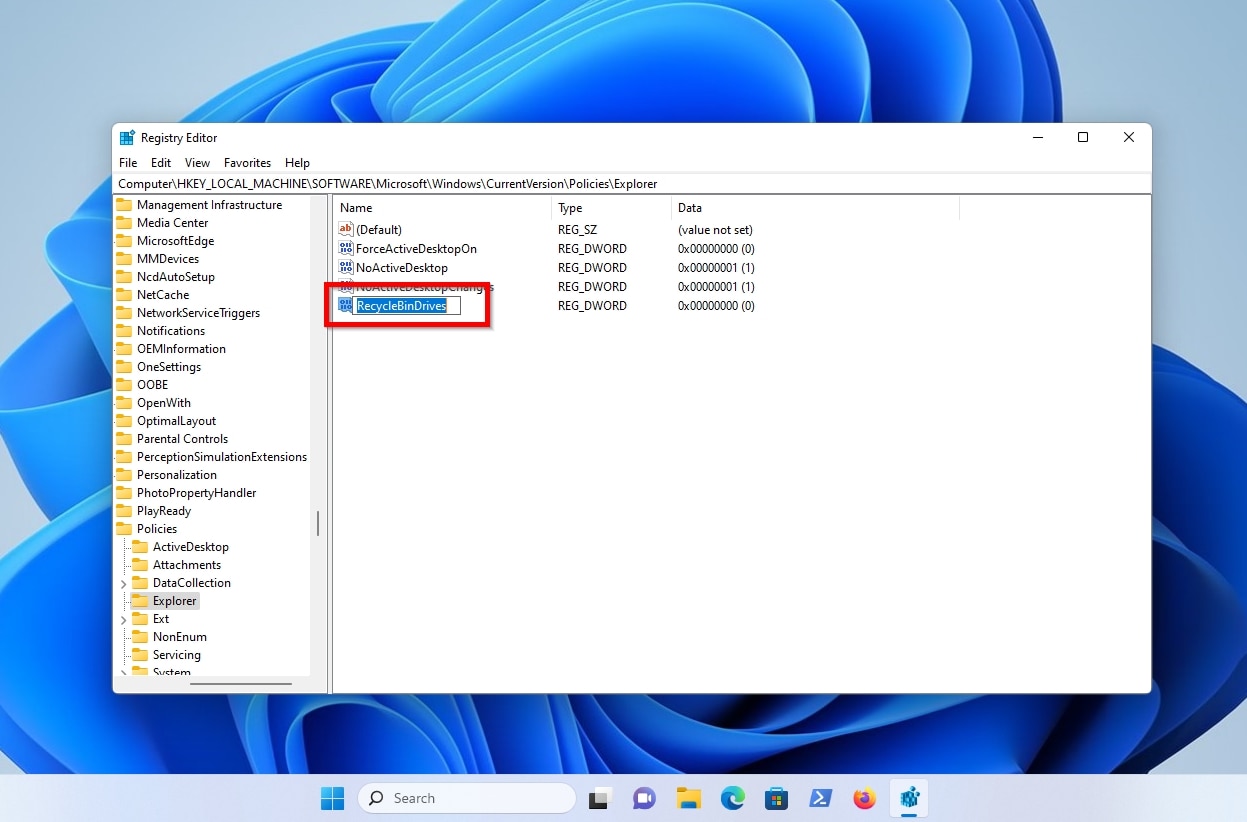Launch Firefox from the taskbar
The width and height of the screenshot is (1247, 822).
pos(864,798)
